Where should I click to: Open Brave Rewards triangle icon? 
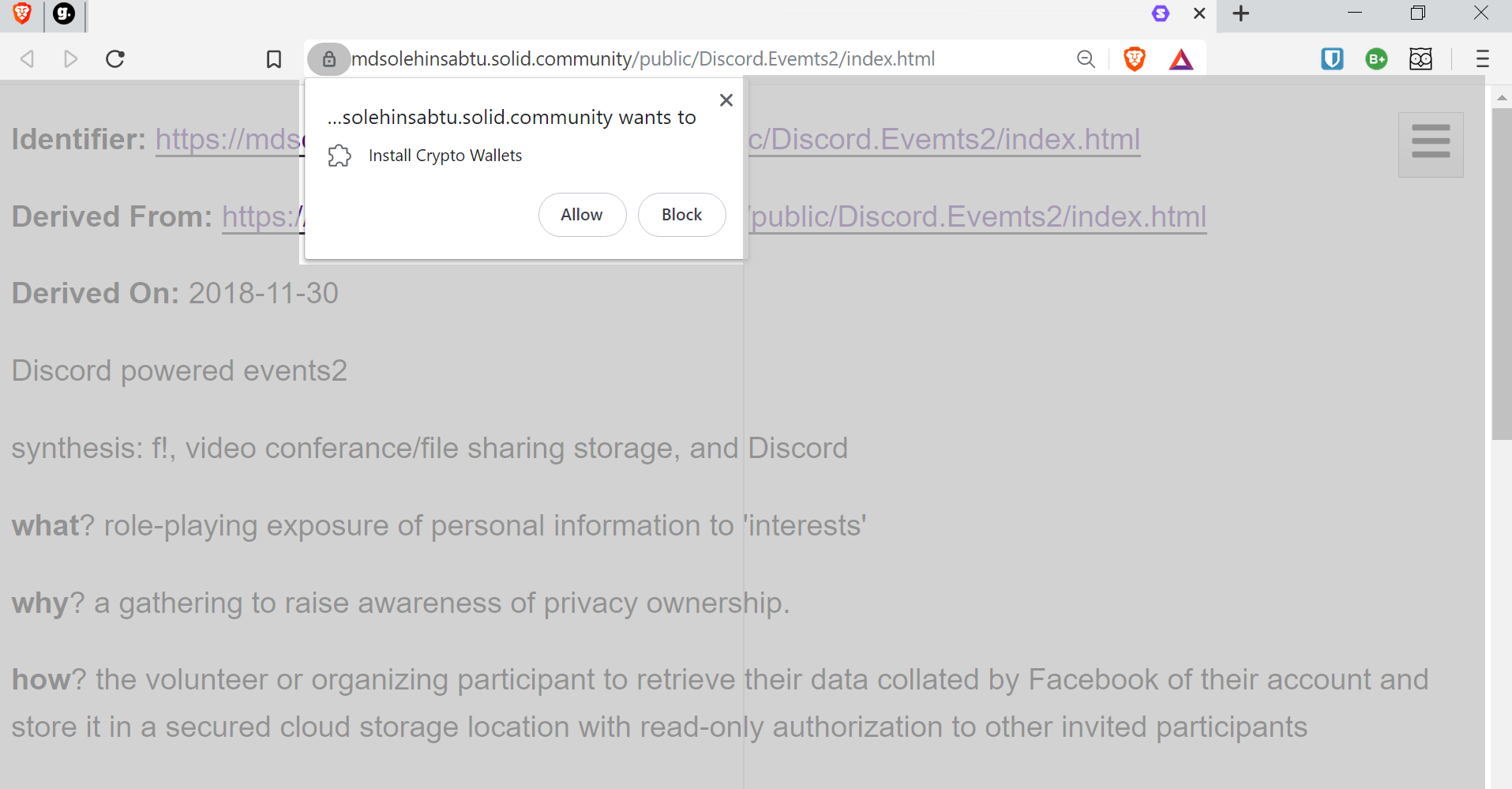pos(1181,59)
